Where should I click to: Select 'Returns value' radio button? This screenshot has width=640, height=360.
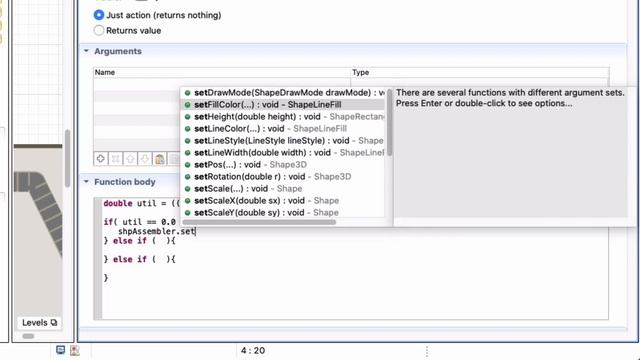[99, 30]
